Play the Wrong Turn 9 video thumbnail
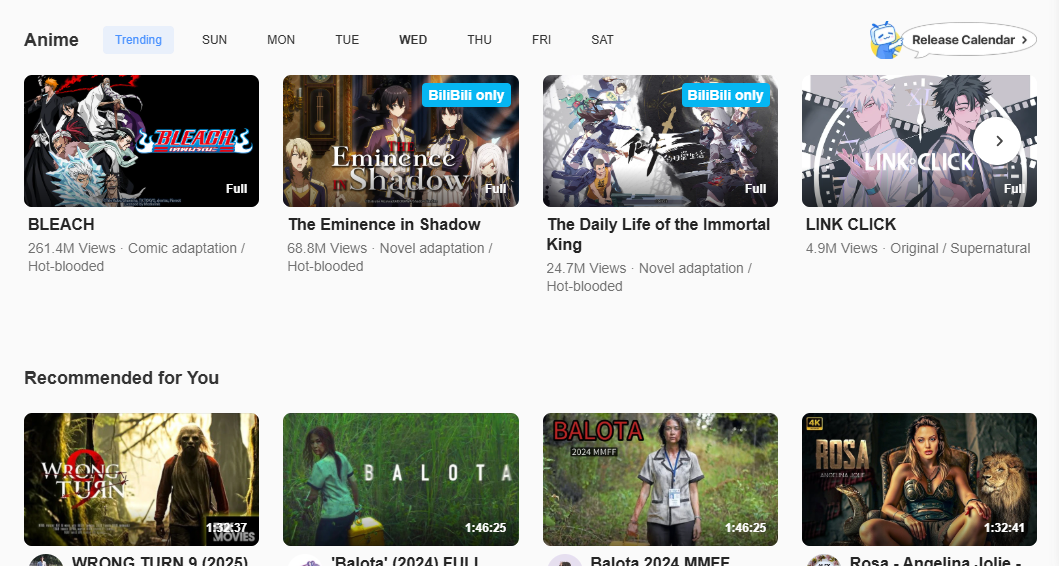Screen dimensions: 1059x566 [141, 479]
